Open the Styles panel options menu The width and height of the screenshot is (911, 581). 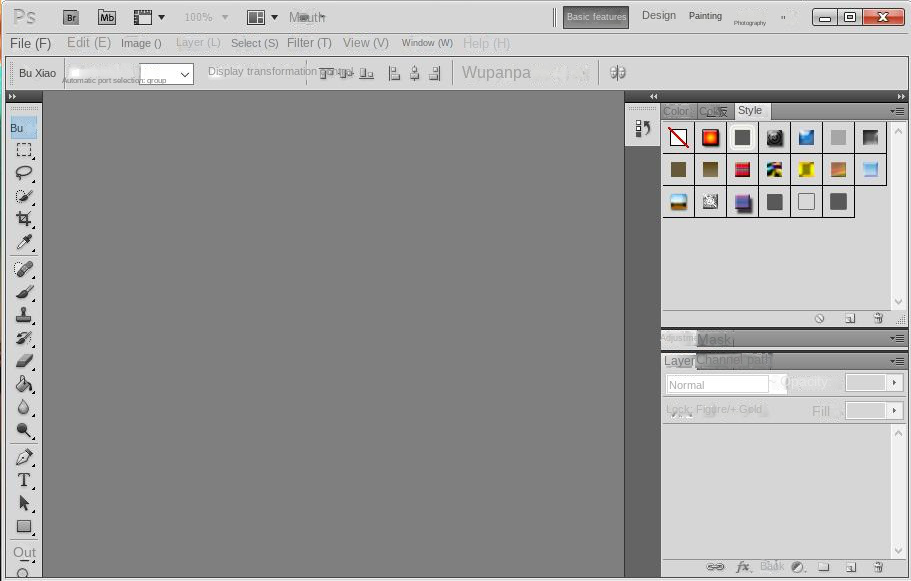point(897,111)
